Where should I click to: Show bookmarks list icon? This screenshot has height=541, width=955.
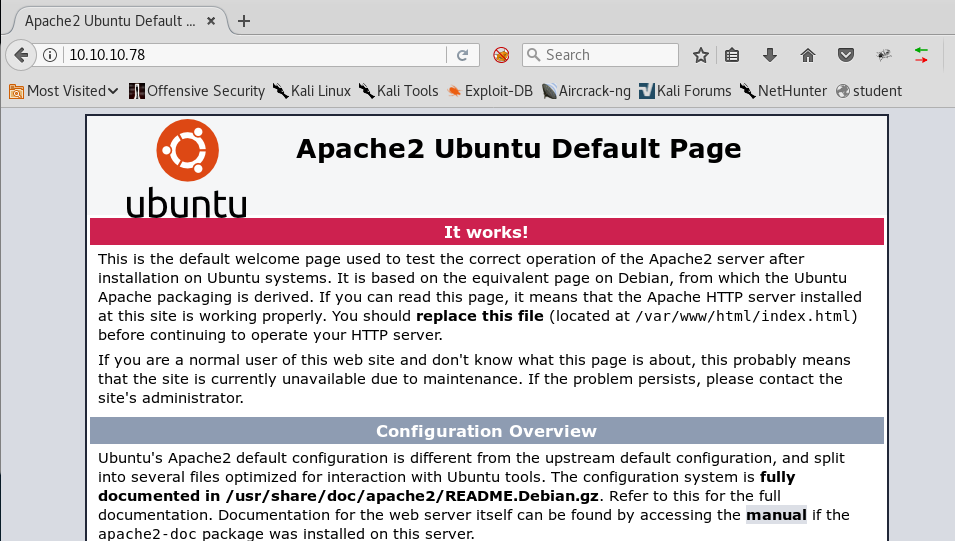tap(732, 55)
